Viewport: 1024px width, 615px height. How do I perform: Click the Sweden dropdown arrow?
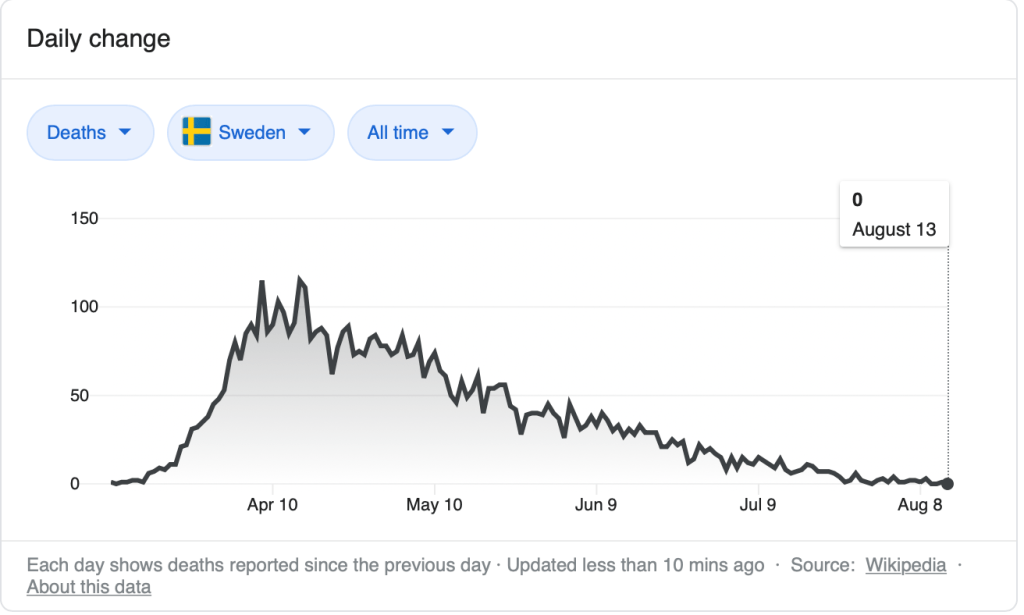click(x=304, y=132)
